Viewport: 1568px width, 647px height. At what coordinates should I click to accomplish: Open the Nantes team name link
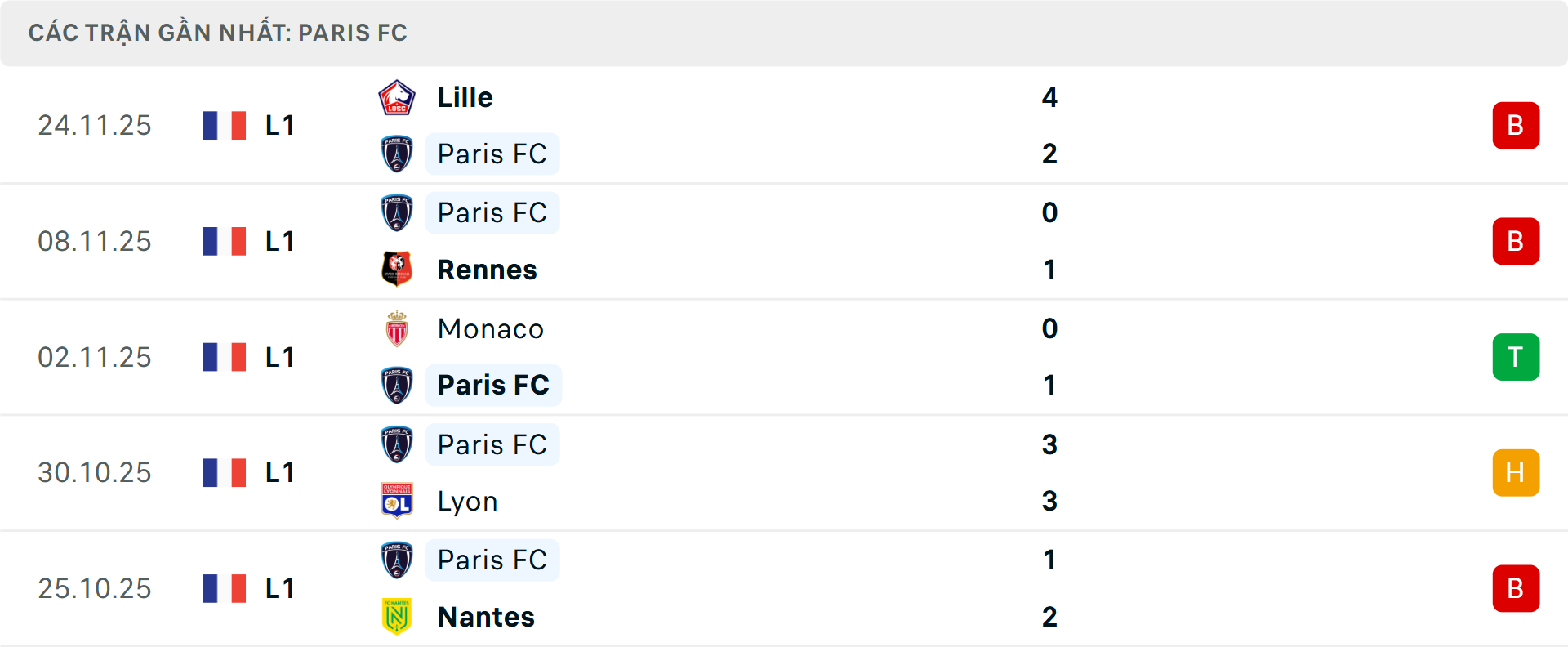[x=486, y=617]
